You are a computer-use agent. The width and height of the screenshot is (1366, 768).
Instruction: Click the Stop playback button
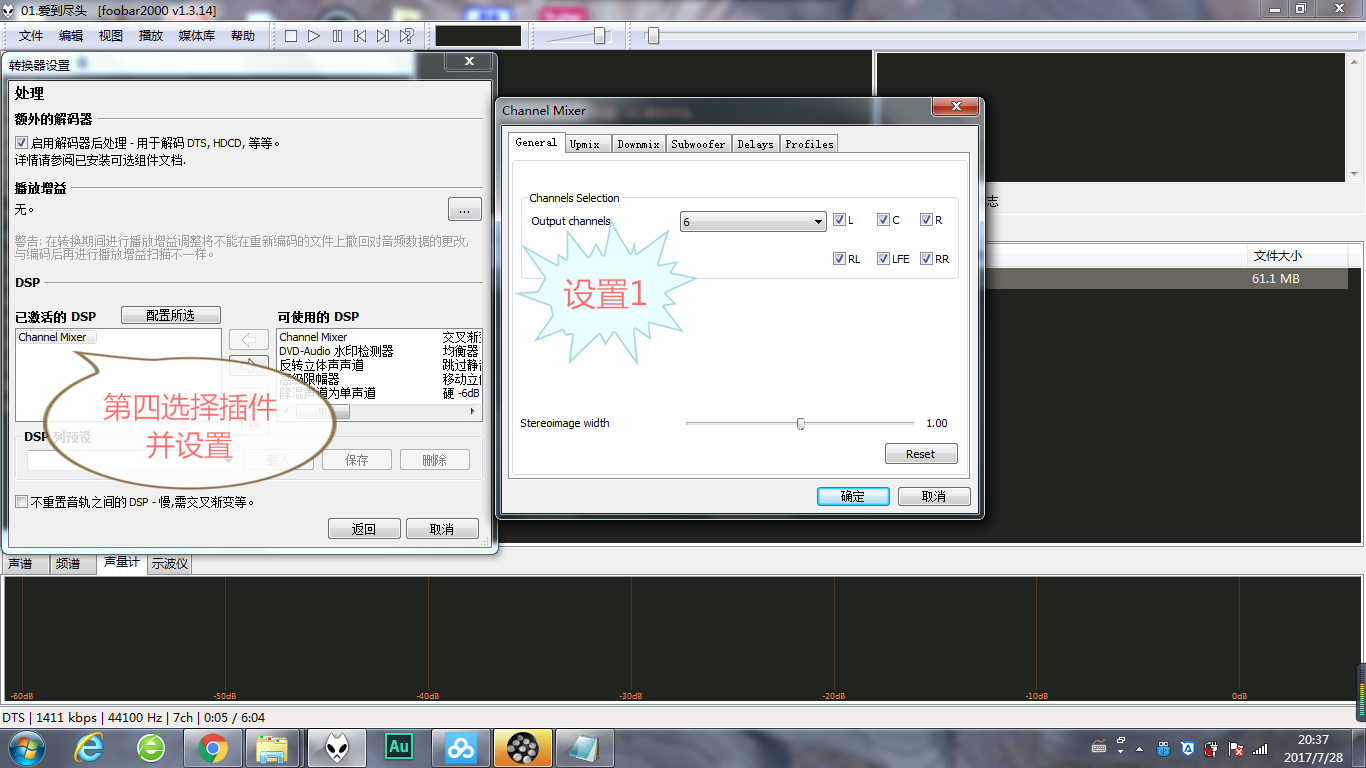pos(291,36)
